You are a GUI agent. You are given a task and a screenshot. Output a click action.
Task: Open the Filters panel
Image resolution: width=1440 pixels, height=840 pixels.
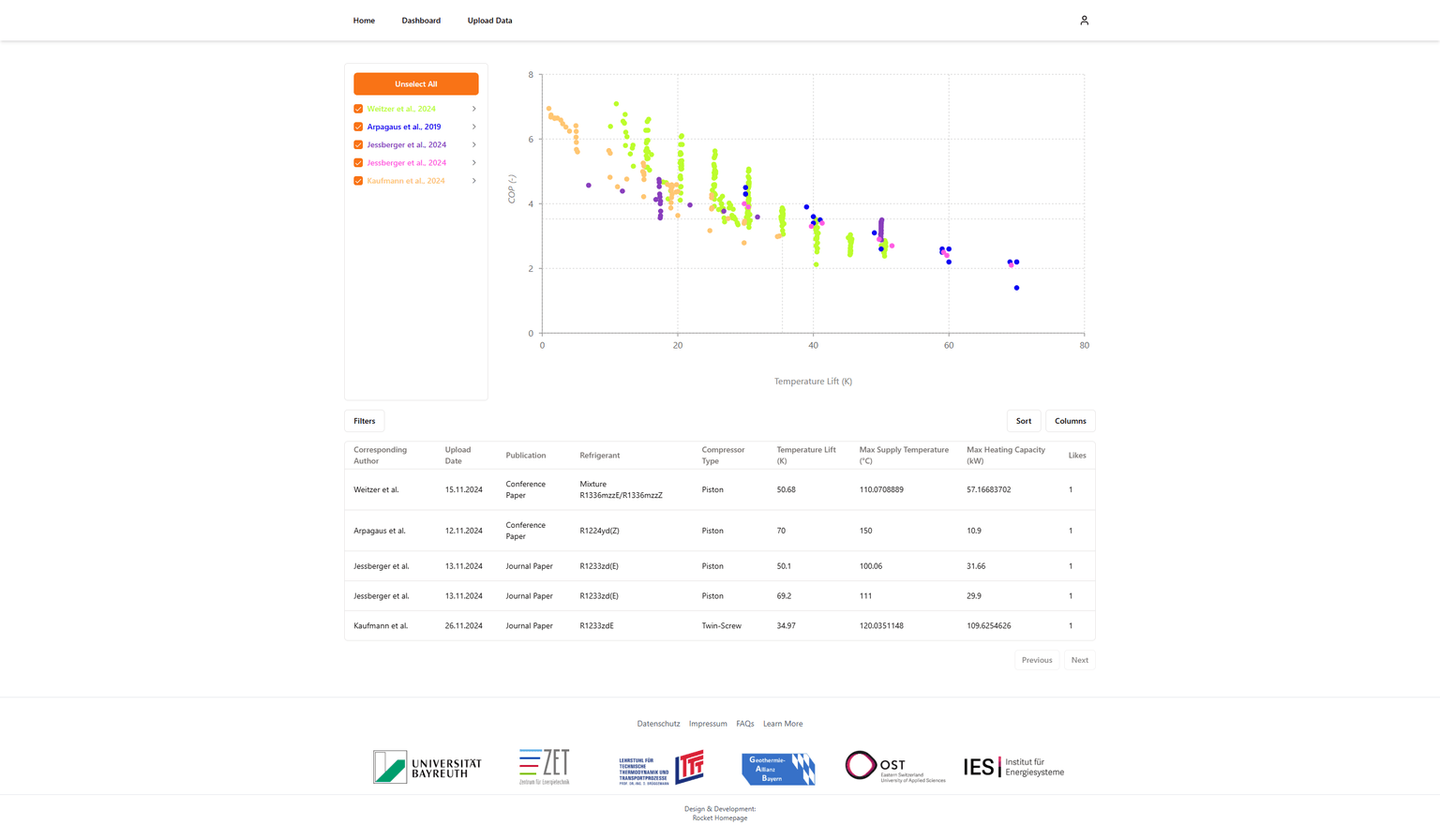(365, 420)
